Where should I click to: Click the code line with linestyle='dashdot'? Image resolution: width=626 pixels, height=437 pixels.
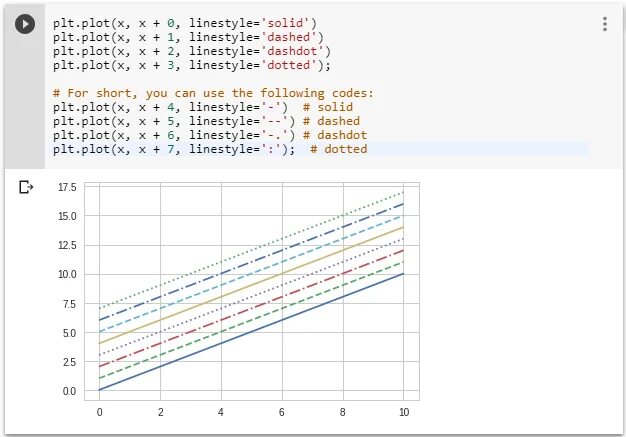pos(192,51)
